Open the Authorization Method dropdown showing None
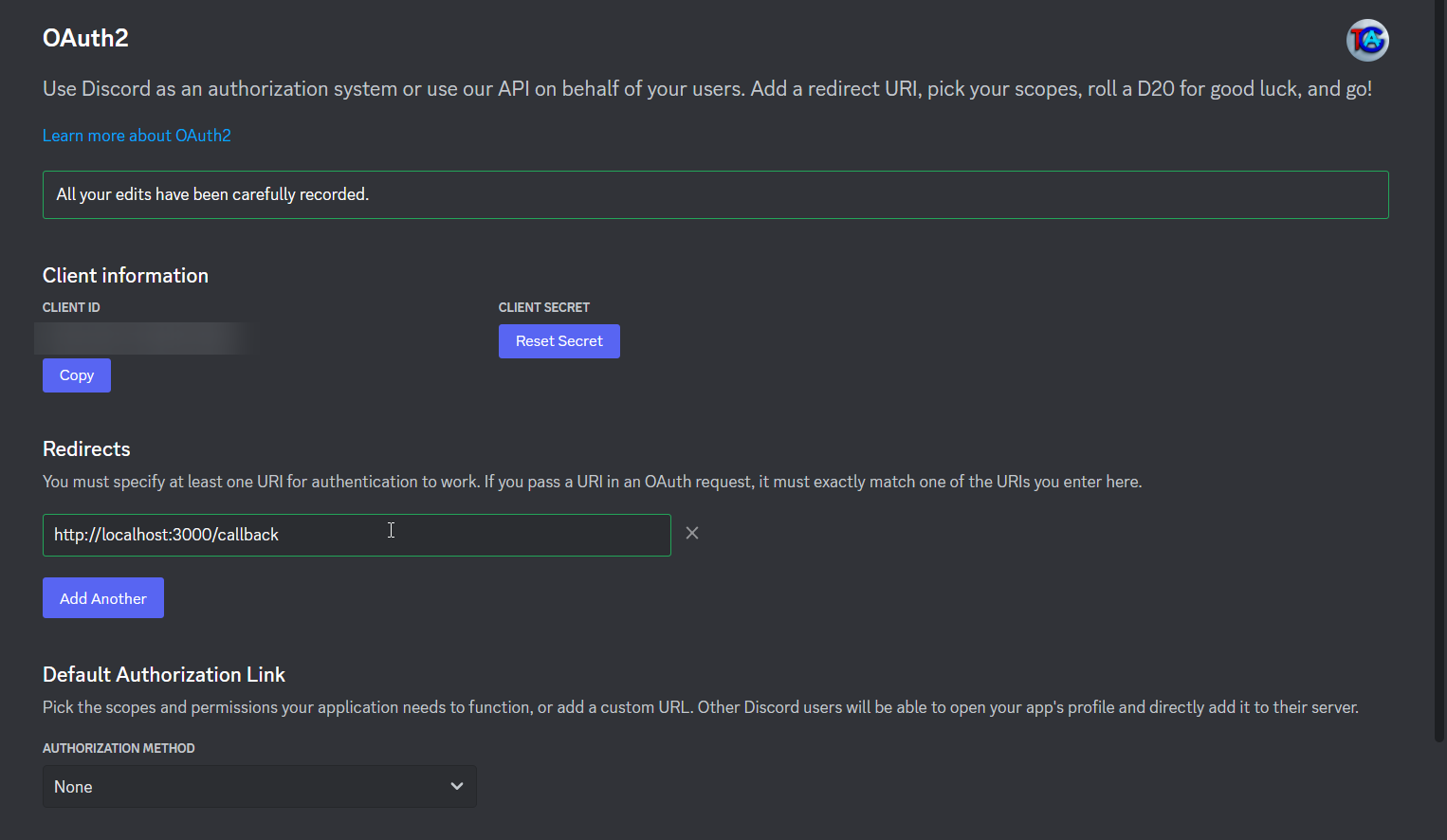1447x840 pixels. (x=259, y=786)
